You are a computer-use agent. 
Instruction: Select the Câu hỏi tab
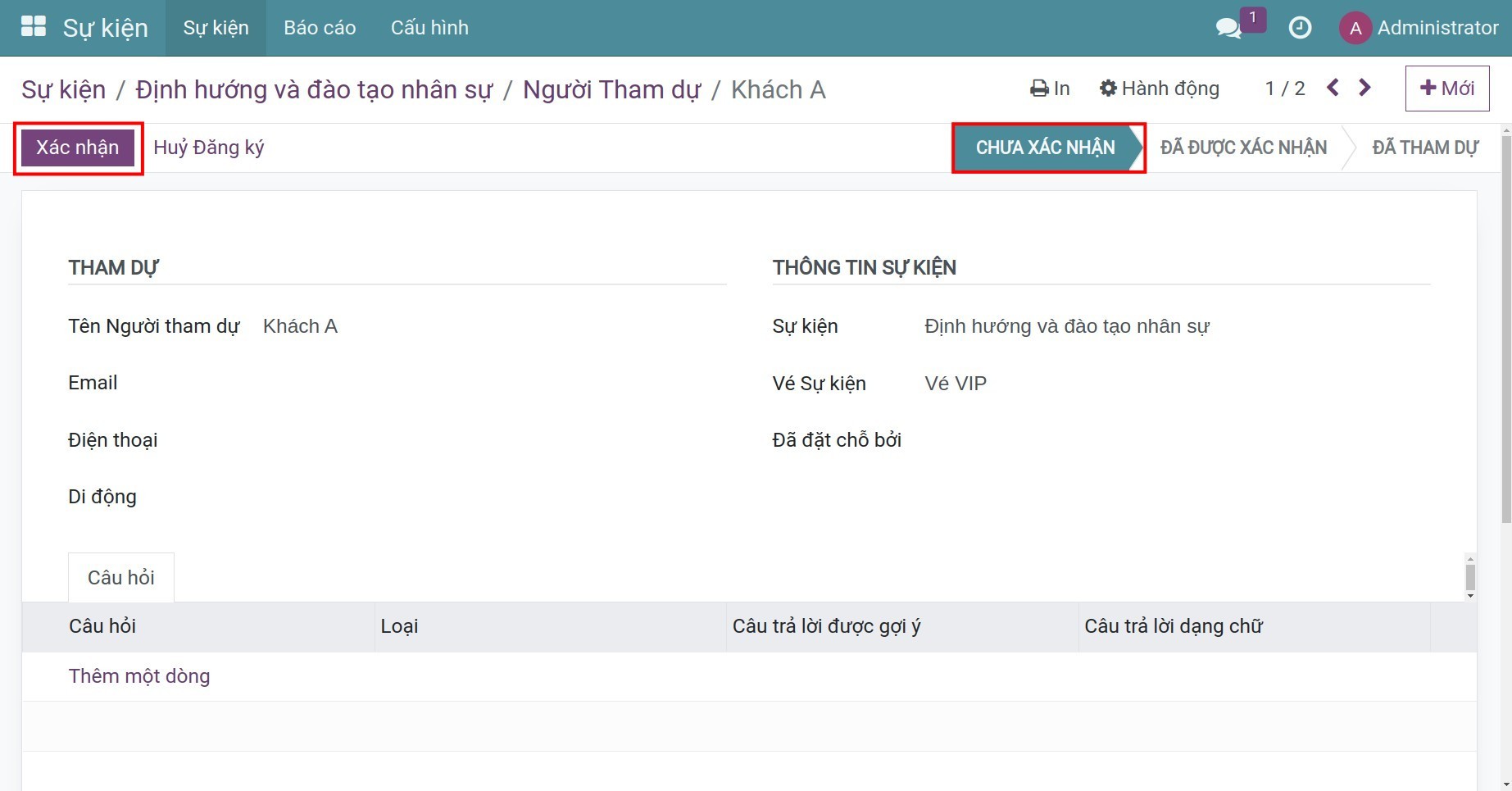click(x=120, y=577)
